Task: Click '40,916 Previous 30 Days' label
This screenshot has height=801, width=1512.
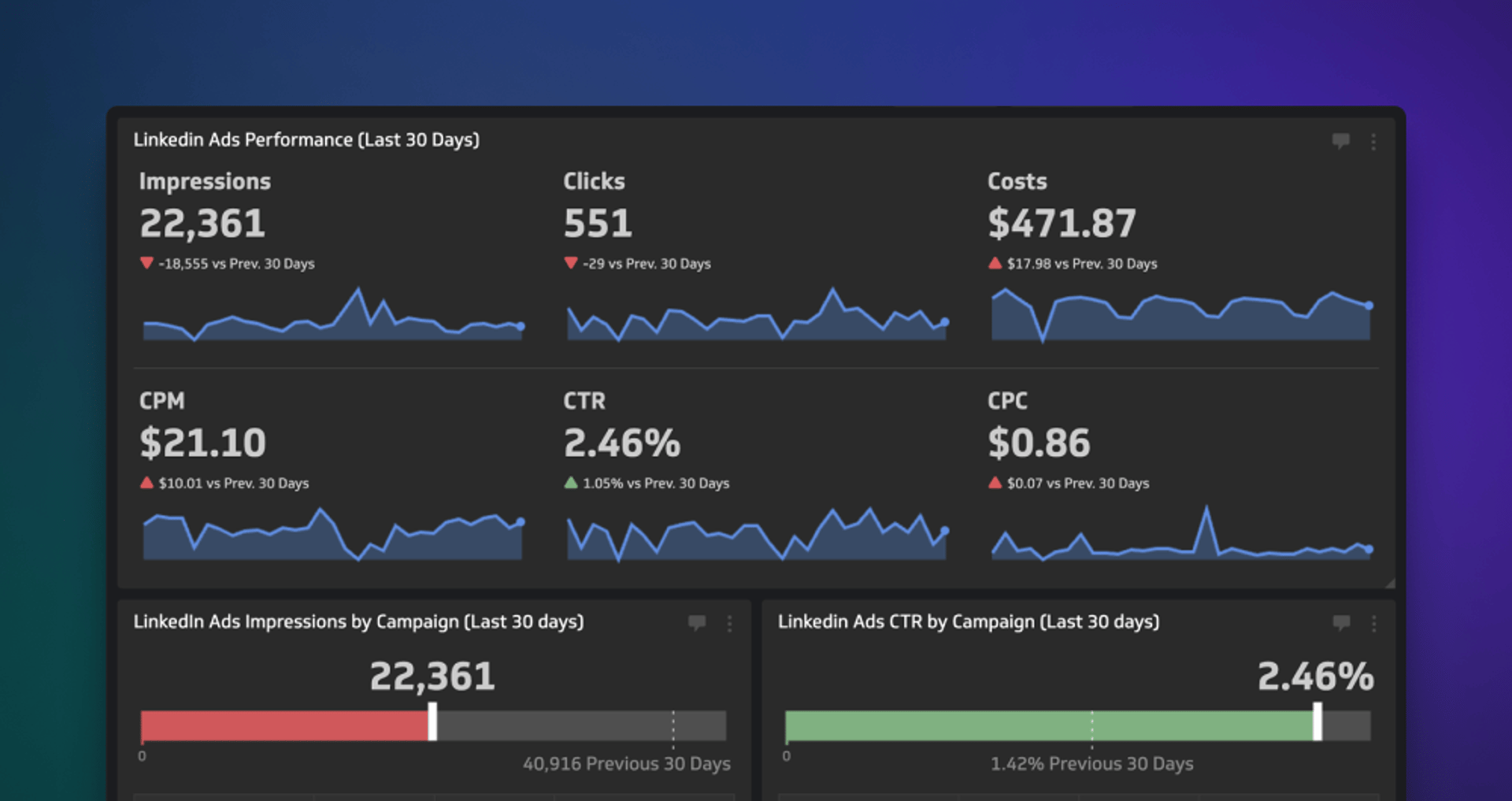Action: tap(626, 764)
